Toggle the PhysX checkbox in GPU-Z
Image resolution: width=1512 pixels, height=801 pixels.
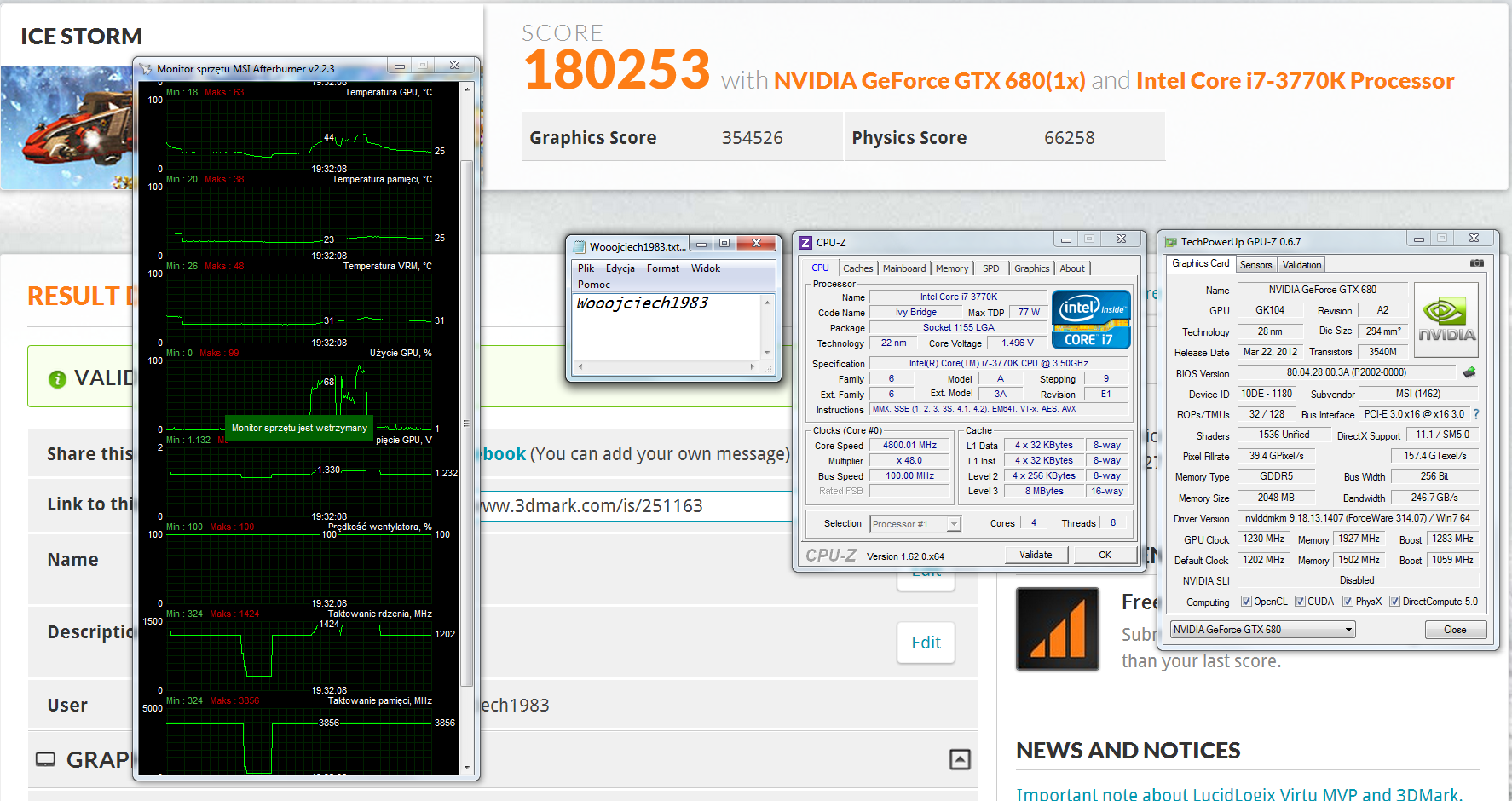click(1348, 602)
